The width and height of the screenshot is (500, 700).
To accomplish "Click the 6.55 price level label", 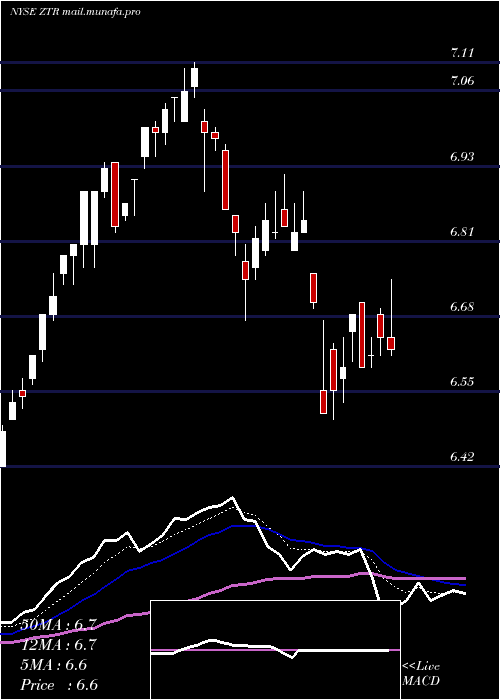I will coord(462,382).
